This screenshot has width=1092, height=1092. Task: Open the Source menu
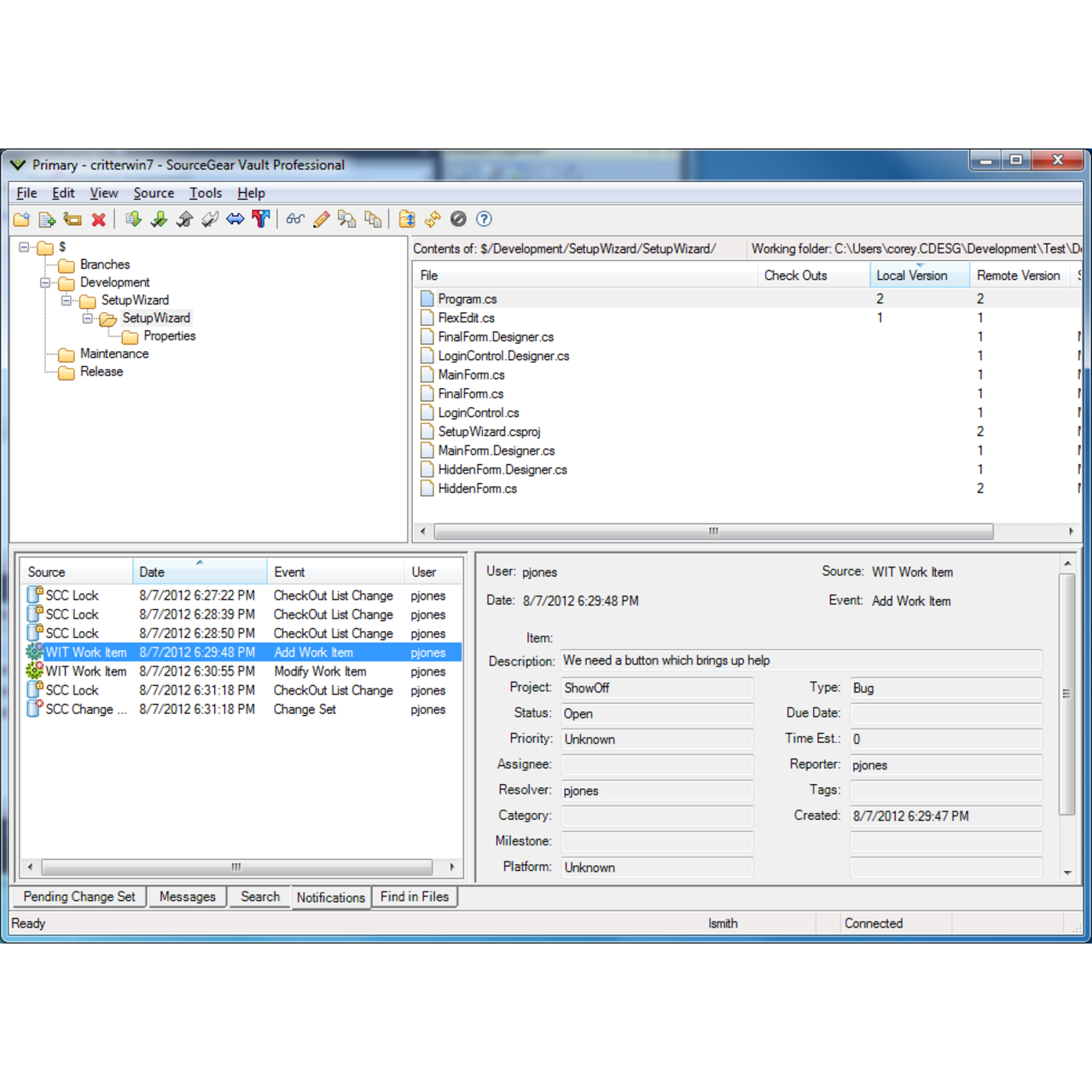pyautogui.click(x=154, y=193)
